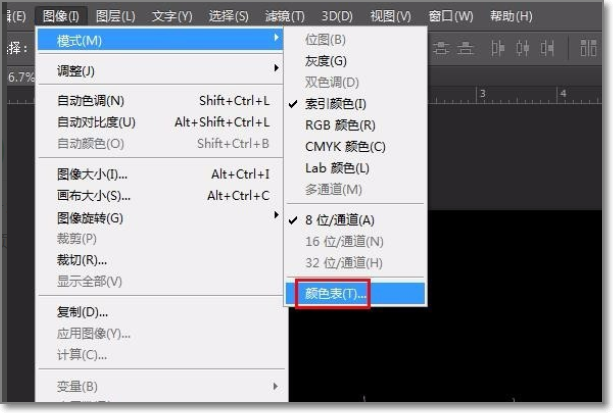Image resolution: width=613 pixels, height=413 pixels.
Task: Open the 文字(Y) menu
Action: [172, 16]
